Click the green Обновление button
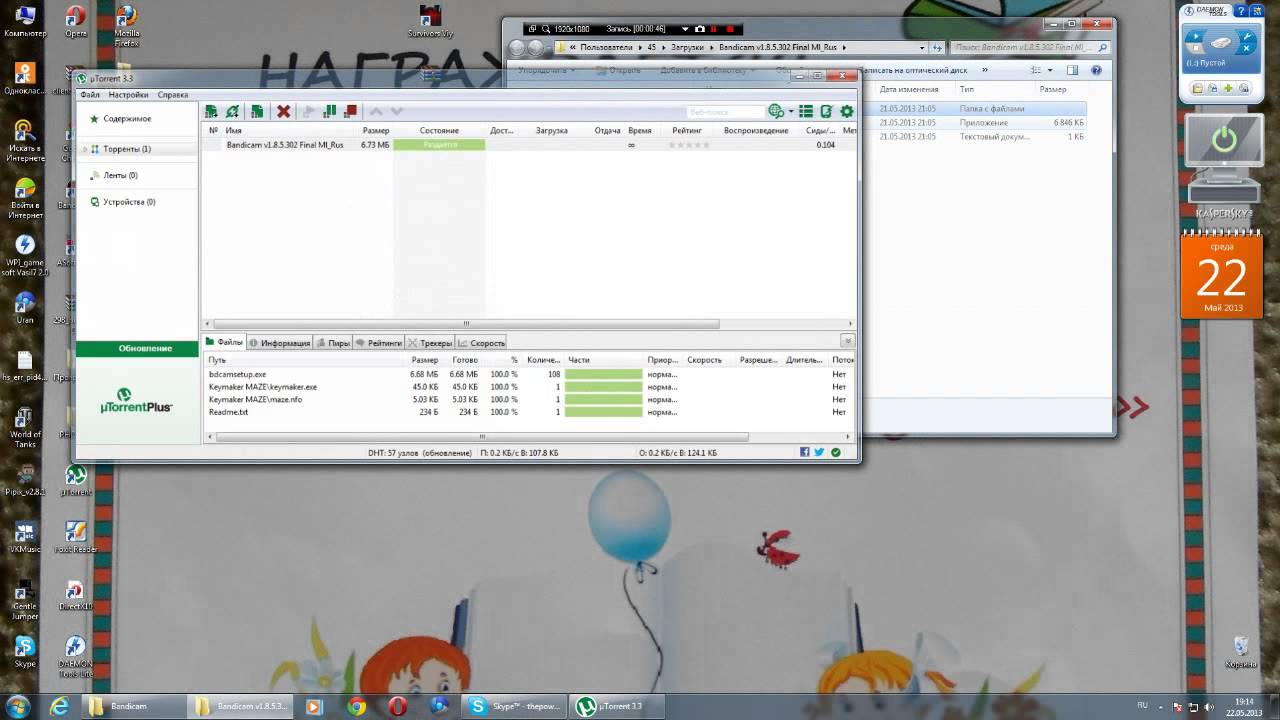Viewport: 1280px width, 720px height. 138,348
